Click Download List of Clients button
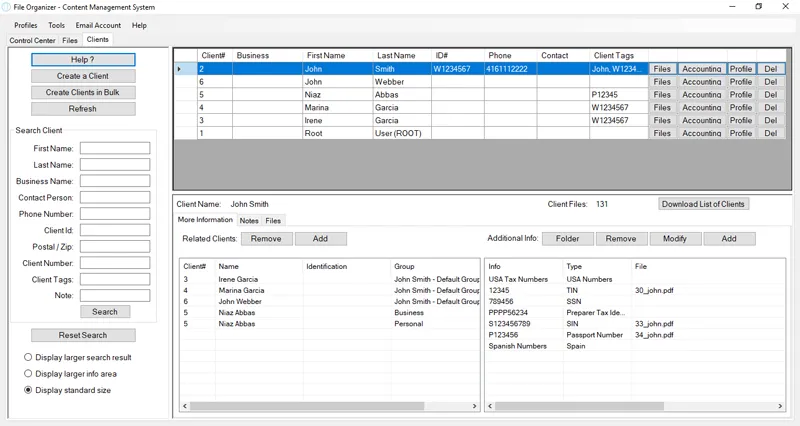800x426 pixels. pyautogui.click(x=703, y=204)
